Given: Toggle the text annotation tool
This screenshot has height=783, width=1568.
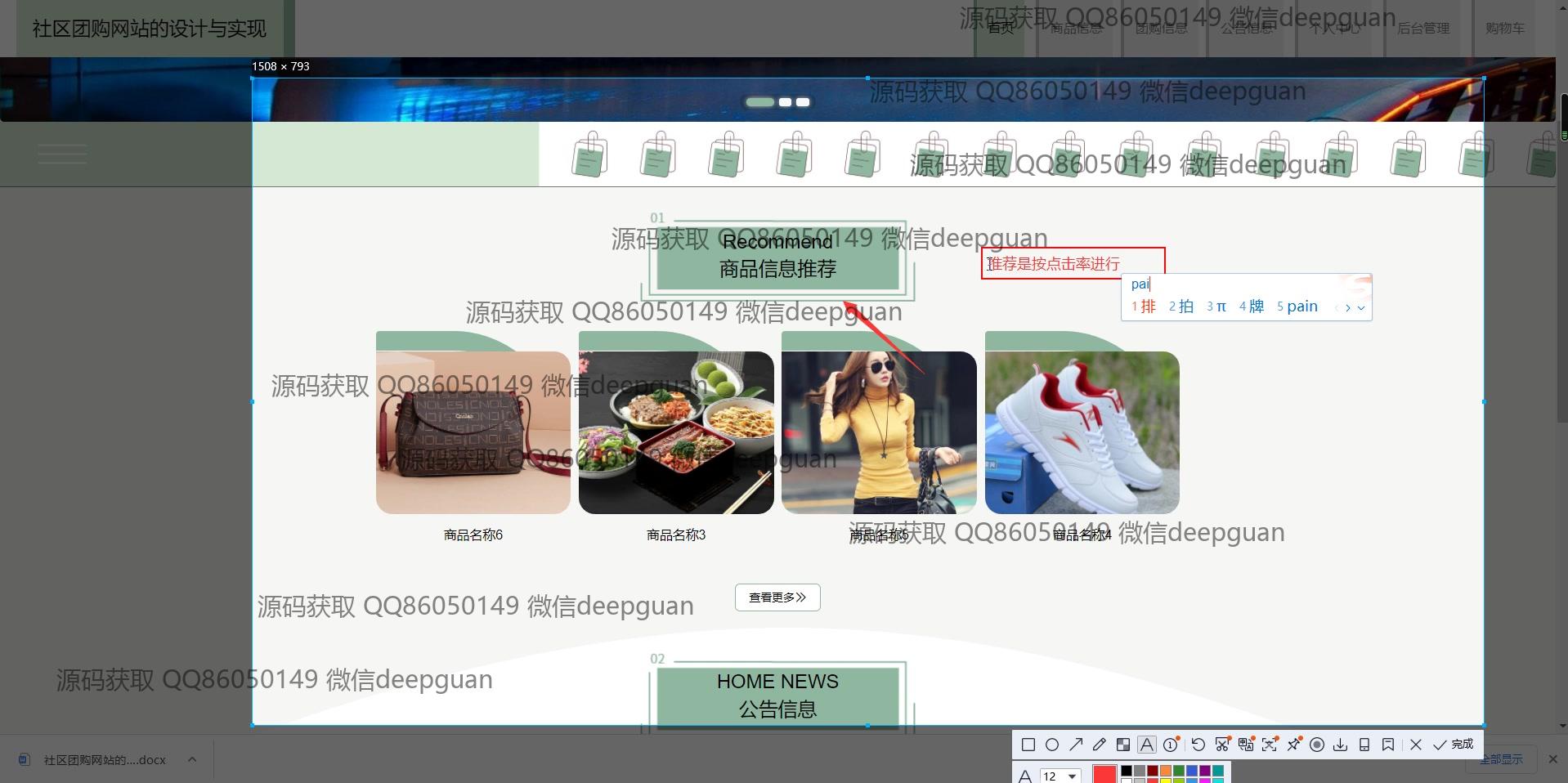Looking at the screenshot, I should click(1147, 745).
